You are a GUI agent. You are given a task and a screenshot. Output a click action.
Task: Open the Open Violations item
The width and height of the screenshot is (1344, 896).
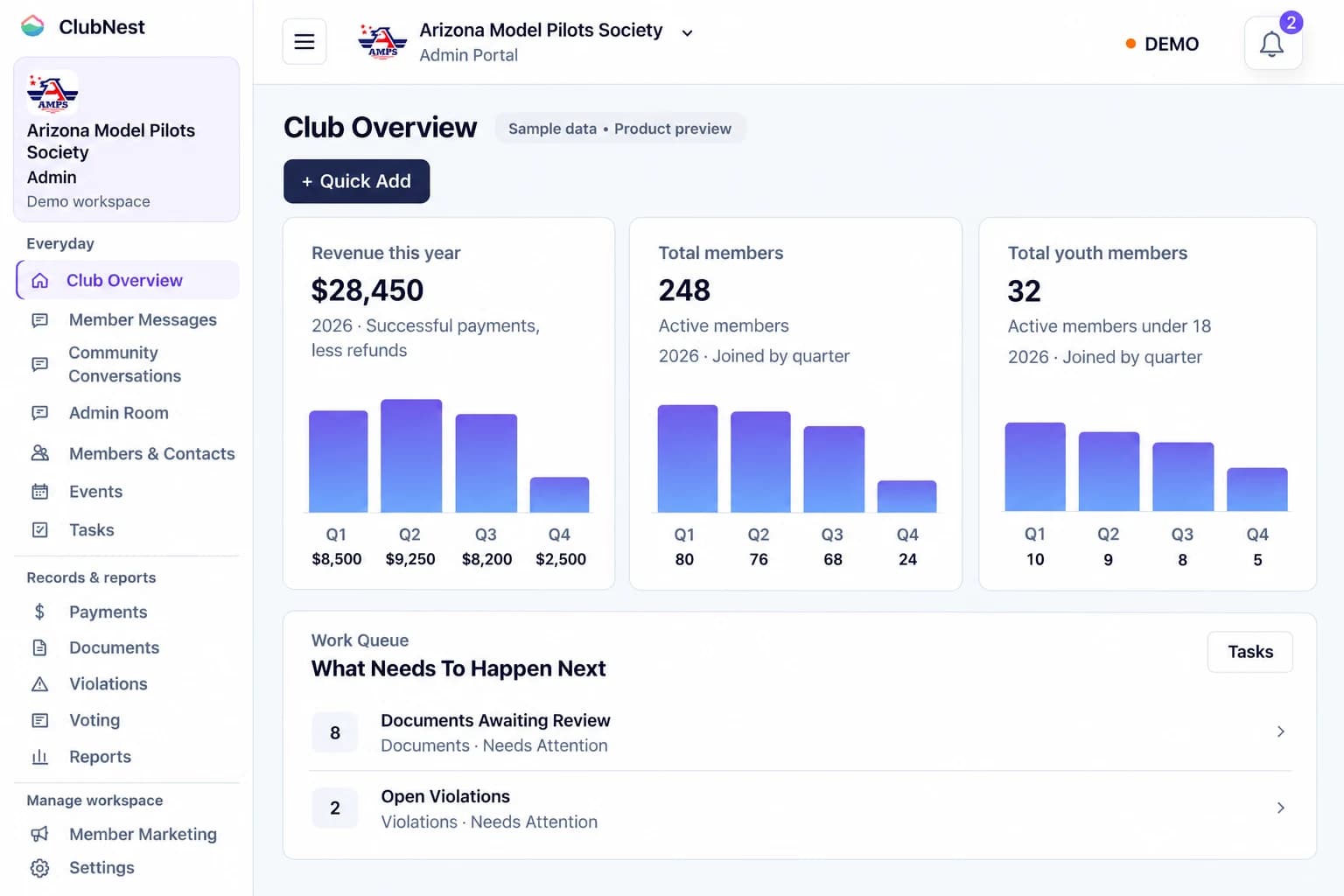800,808
